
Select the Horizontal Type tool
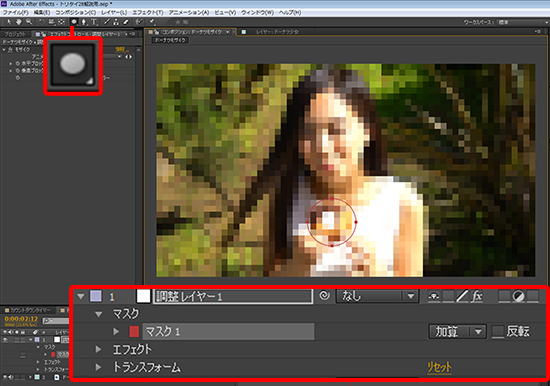pos(94,22)
